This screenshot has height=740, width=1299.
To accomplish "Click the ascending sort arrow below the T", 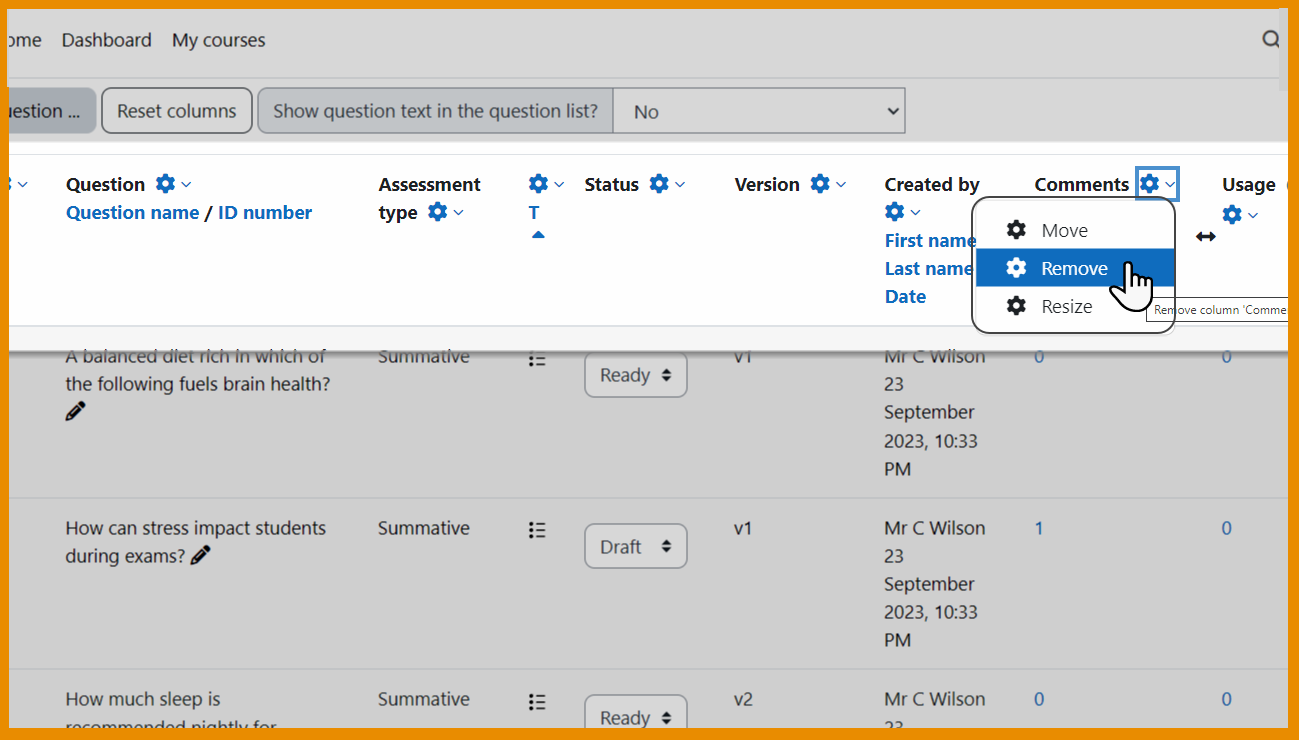I will pyautogui.click(x=538, y=233).
